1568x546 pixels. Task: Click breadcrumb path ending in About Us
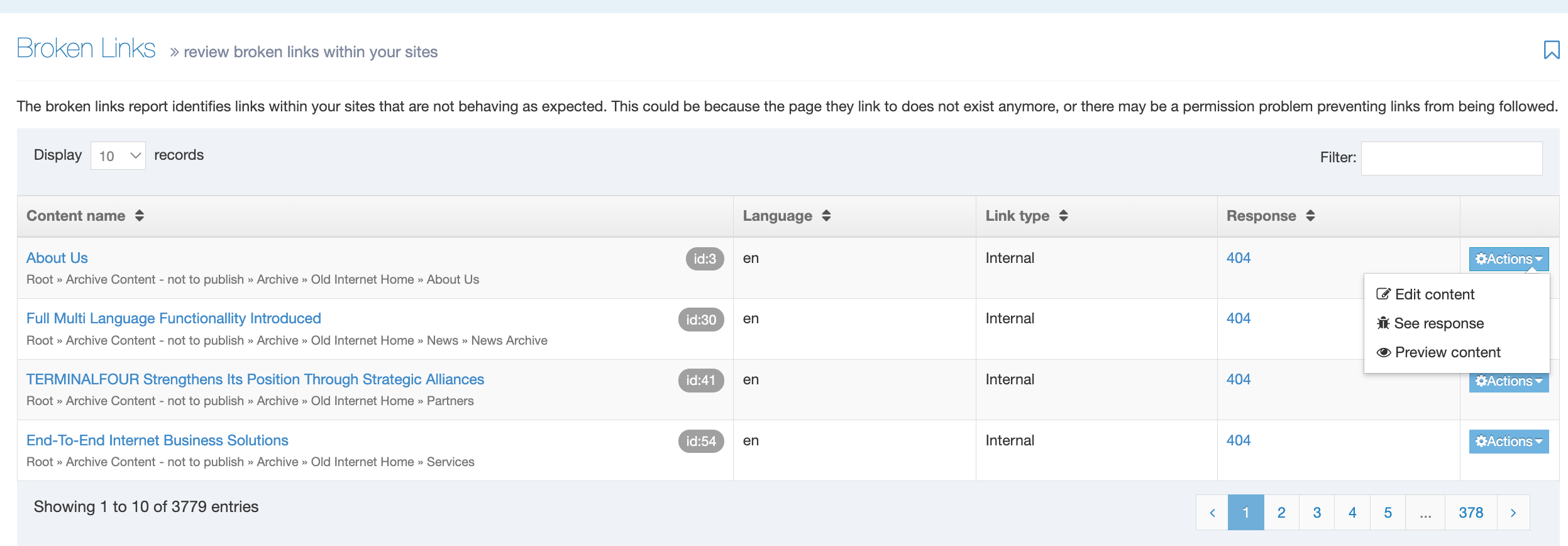click(253, 279)
